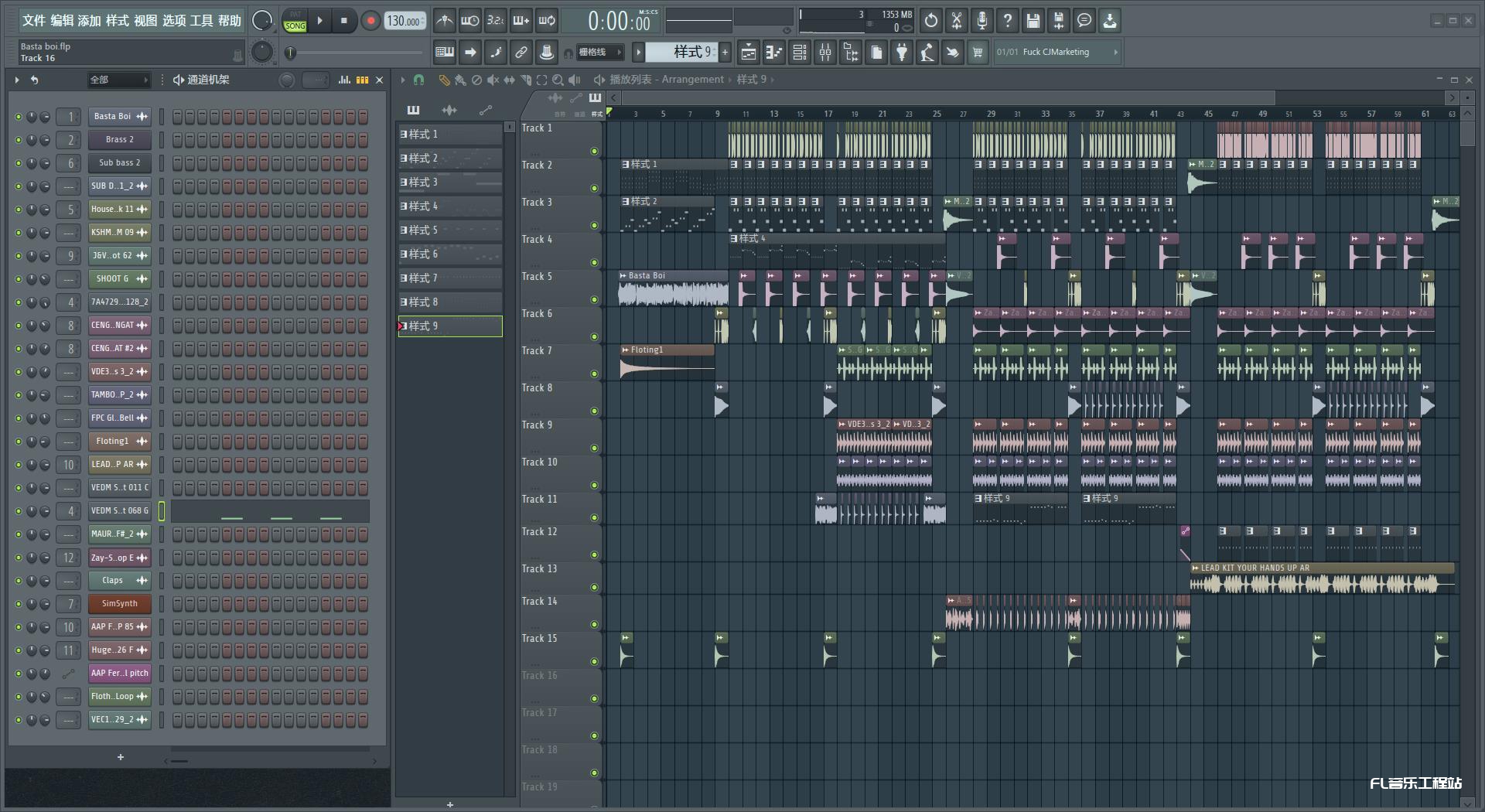
Task: Select the playlist slice tool
Action: [x=526, y=80]
